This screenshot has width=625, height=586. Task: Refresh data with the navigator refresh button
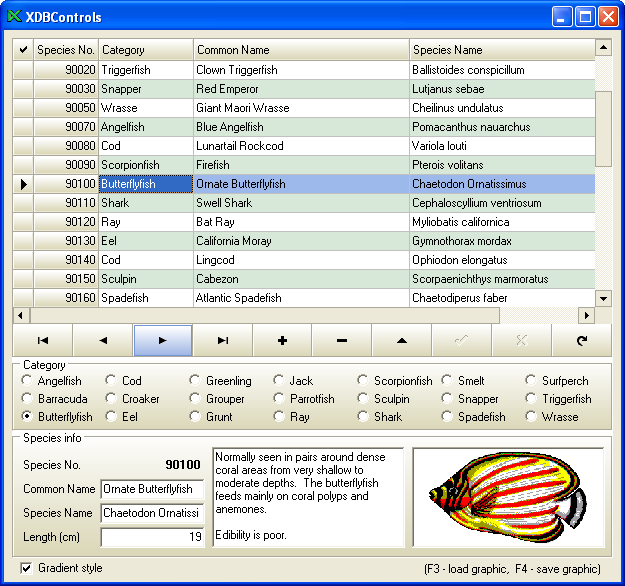click(x=581, y=341)
